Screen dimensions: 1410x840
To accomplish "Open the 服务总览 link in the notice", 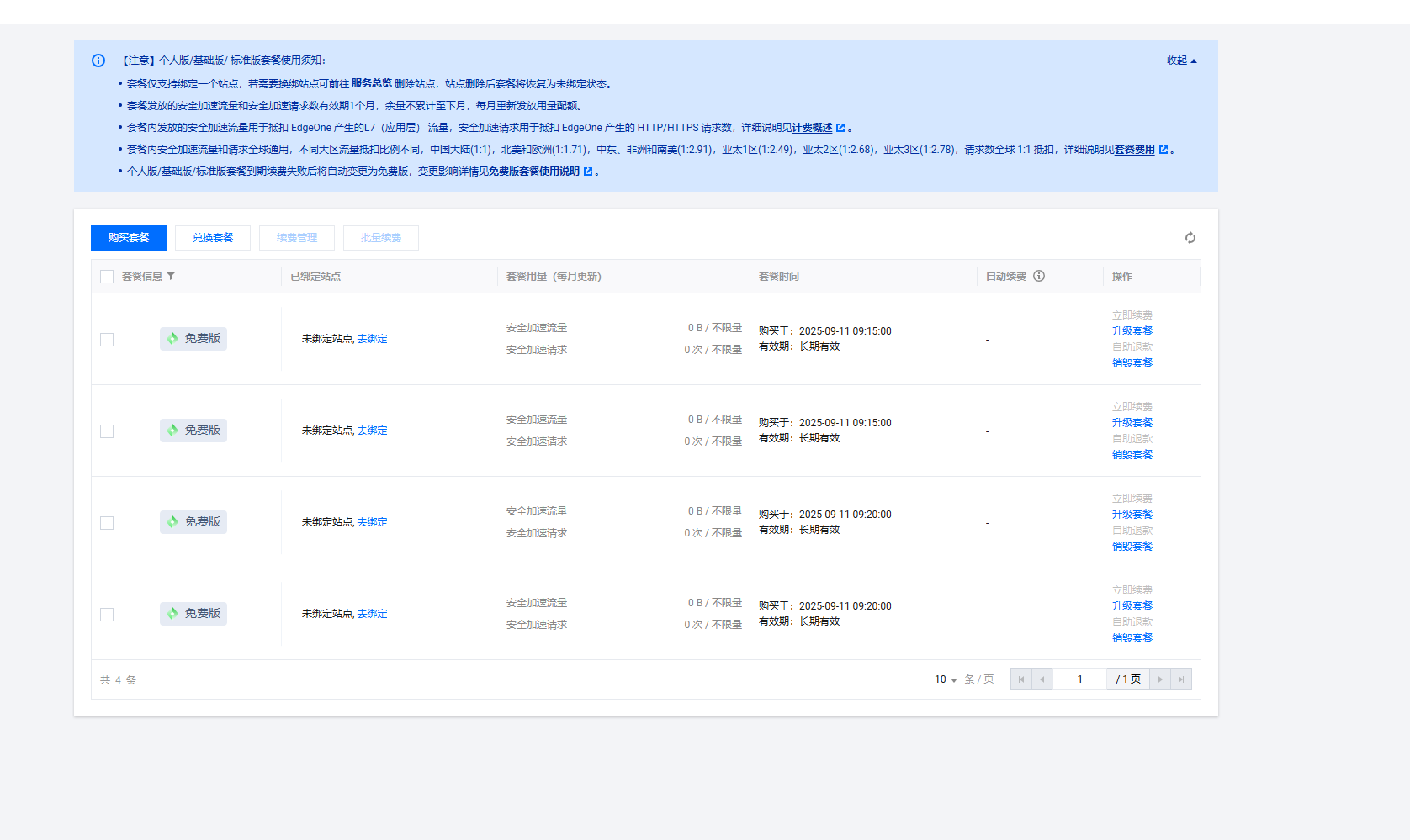I will [372, 83].
